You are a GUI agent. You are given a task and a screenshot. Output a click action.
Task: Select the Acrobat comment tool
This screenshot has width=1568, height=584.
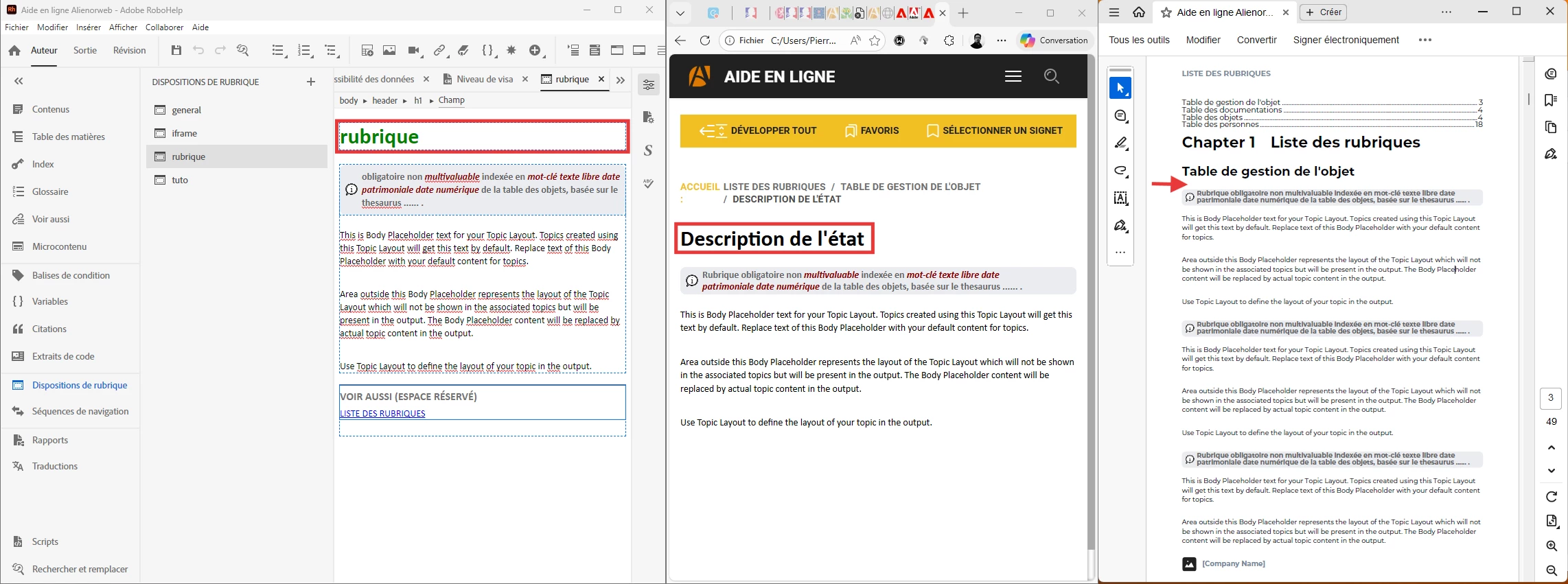(1120, 116)
